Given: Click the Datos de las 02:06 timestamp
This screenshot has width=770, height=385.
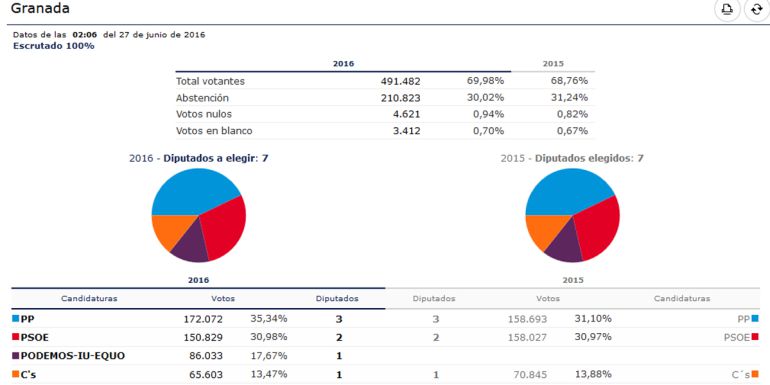Looking at the screenshot, I should pos(109,35).
